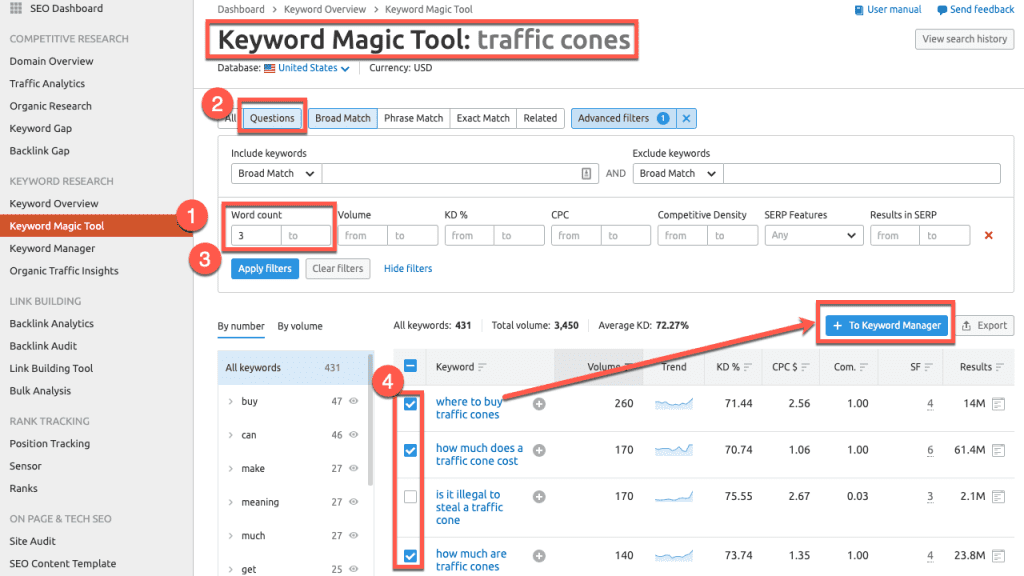Uncheck the 'where to buy traffic cones' checkbox
This screenshot has height=576, width=1024.
pos(410,404)
